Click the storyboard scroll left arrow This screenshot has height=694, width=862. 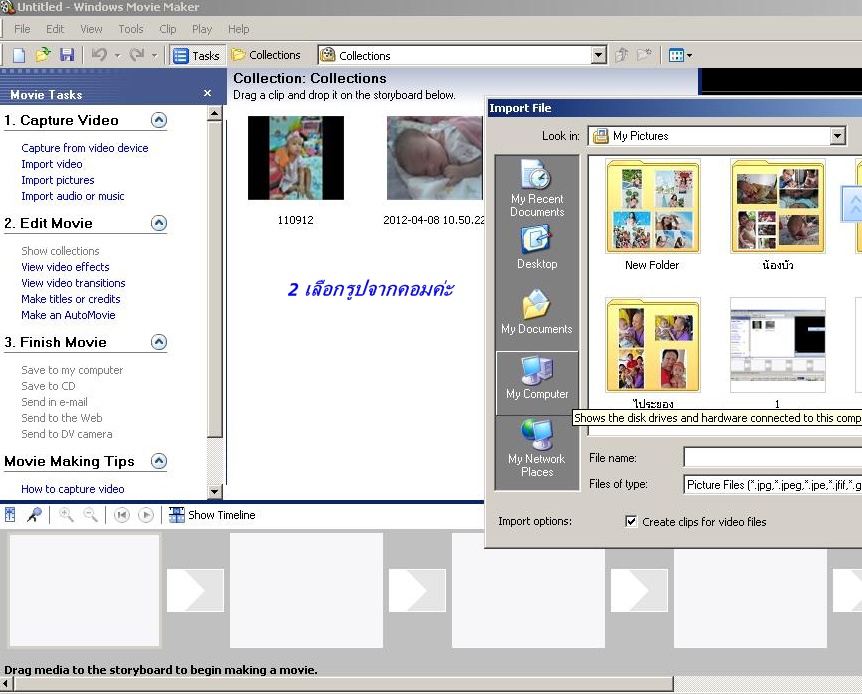click(7, 684)
